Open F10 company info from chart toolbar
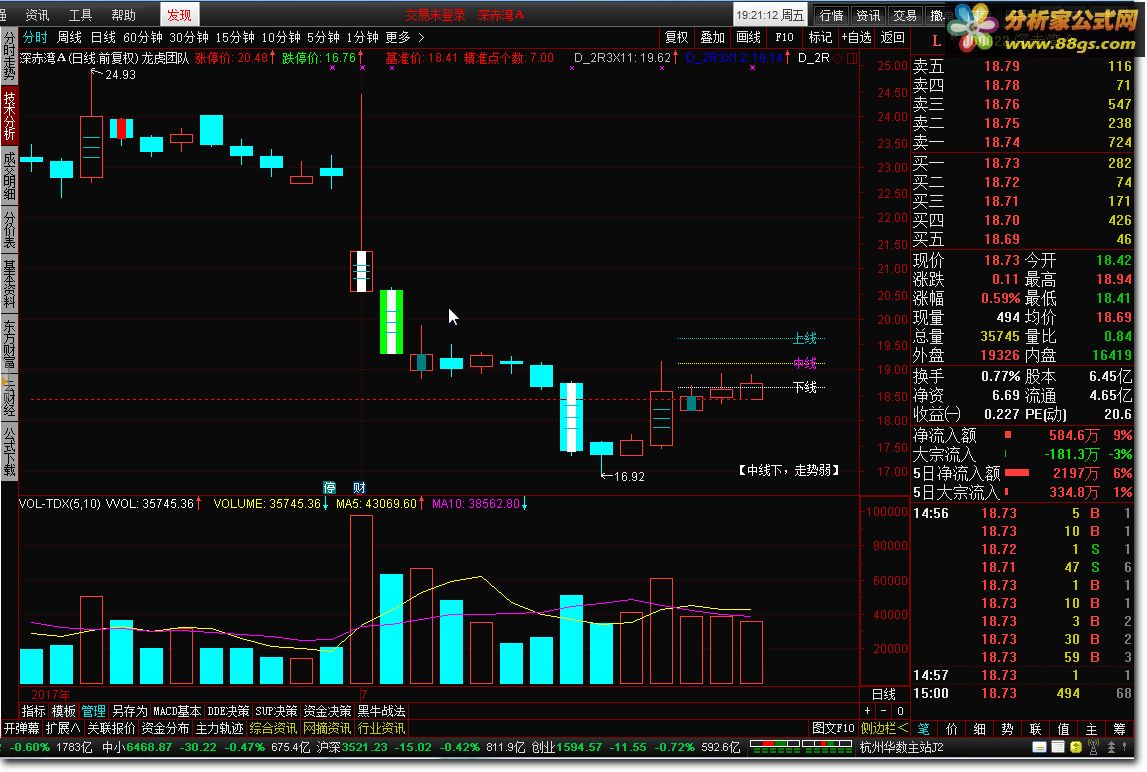 point(784,37)
